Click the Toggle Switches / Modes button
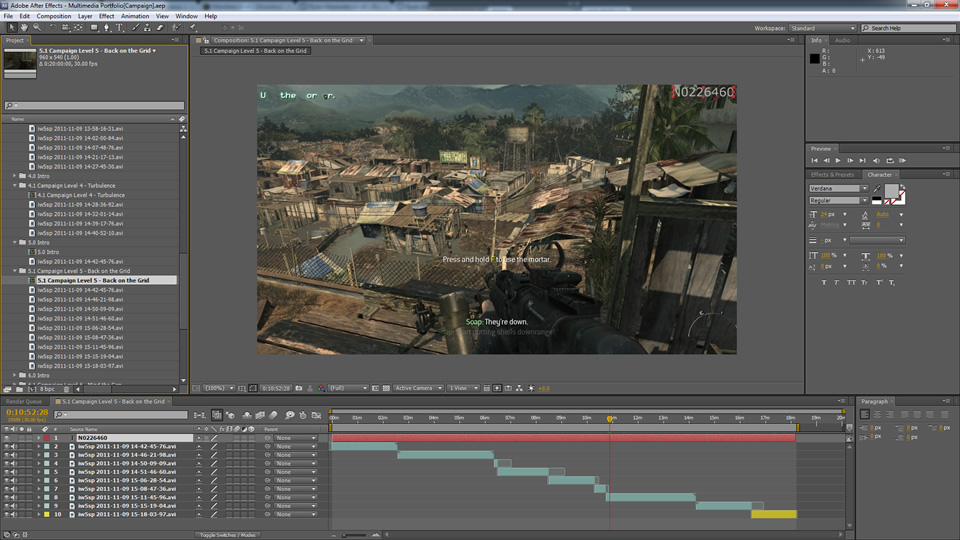Viewport: 960px width, 540px height. (228, 535)
